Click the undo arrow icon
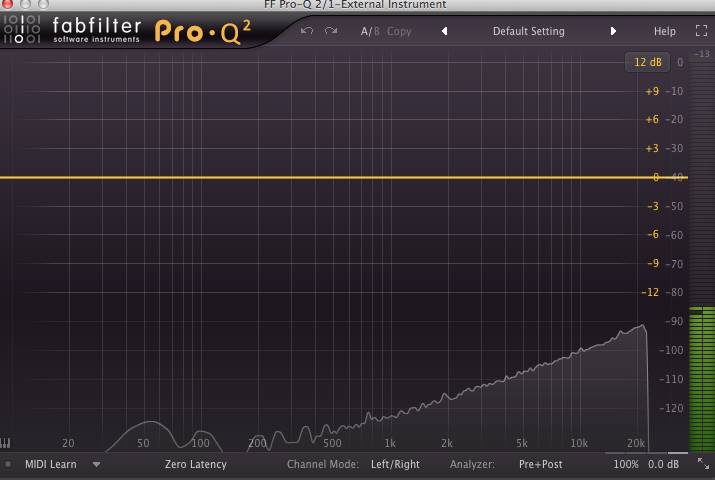 tap(307, 31)
